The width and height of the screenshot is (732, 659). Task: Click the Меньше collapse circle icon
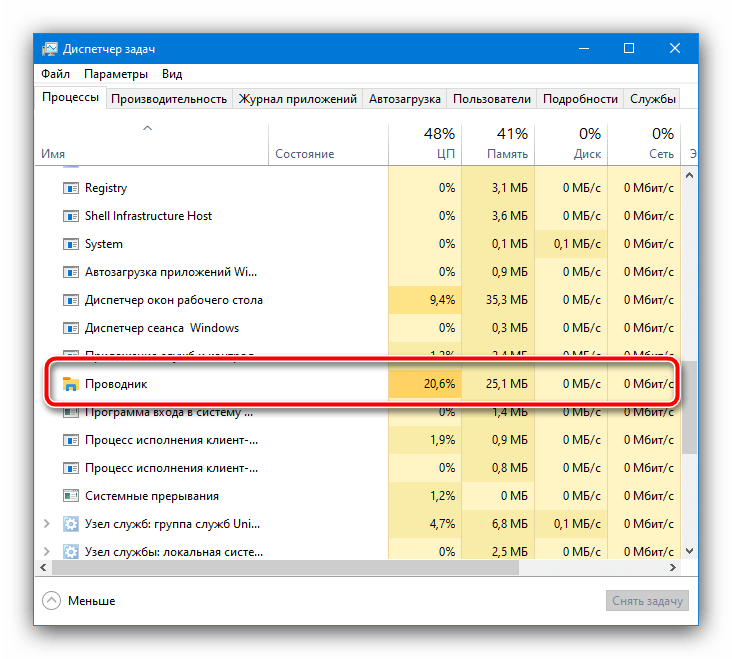[51, 601]
